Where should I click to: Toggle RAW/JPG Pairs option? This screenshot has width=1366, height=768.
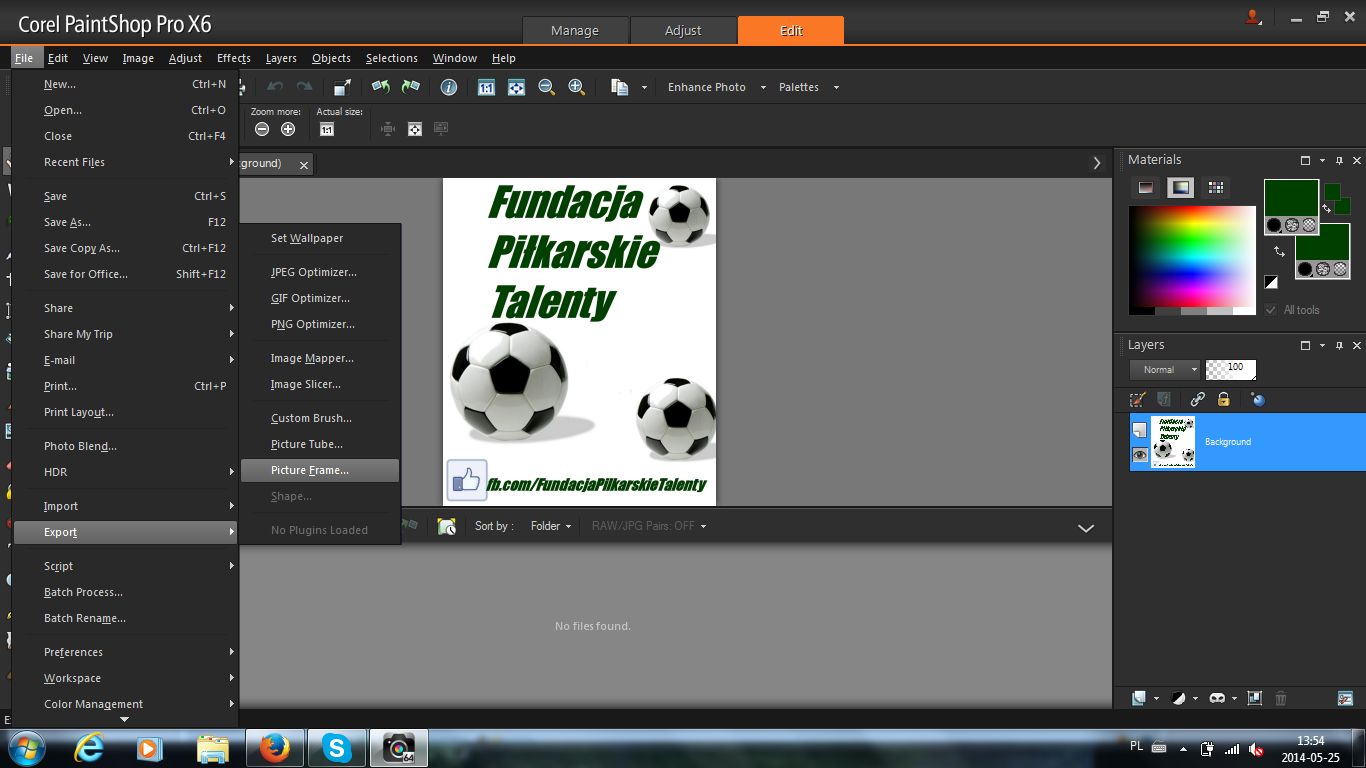tap(648, 526)
